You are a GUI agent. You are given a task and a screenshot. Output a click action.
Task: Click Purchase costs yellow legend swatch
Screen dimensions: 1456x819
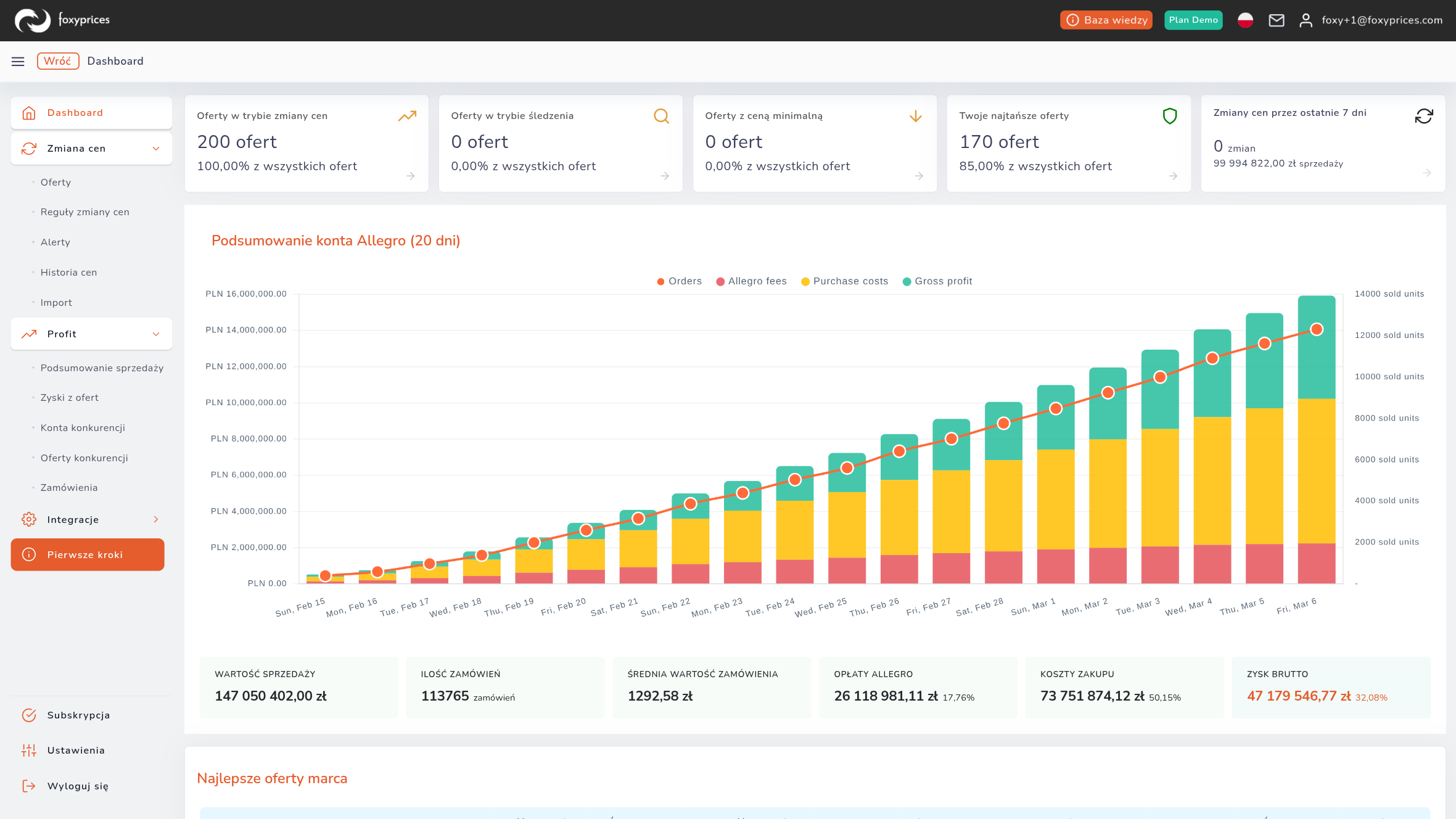pos(805,282)
